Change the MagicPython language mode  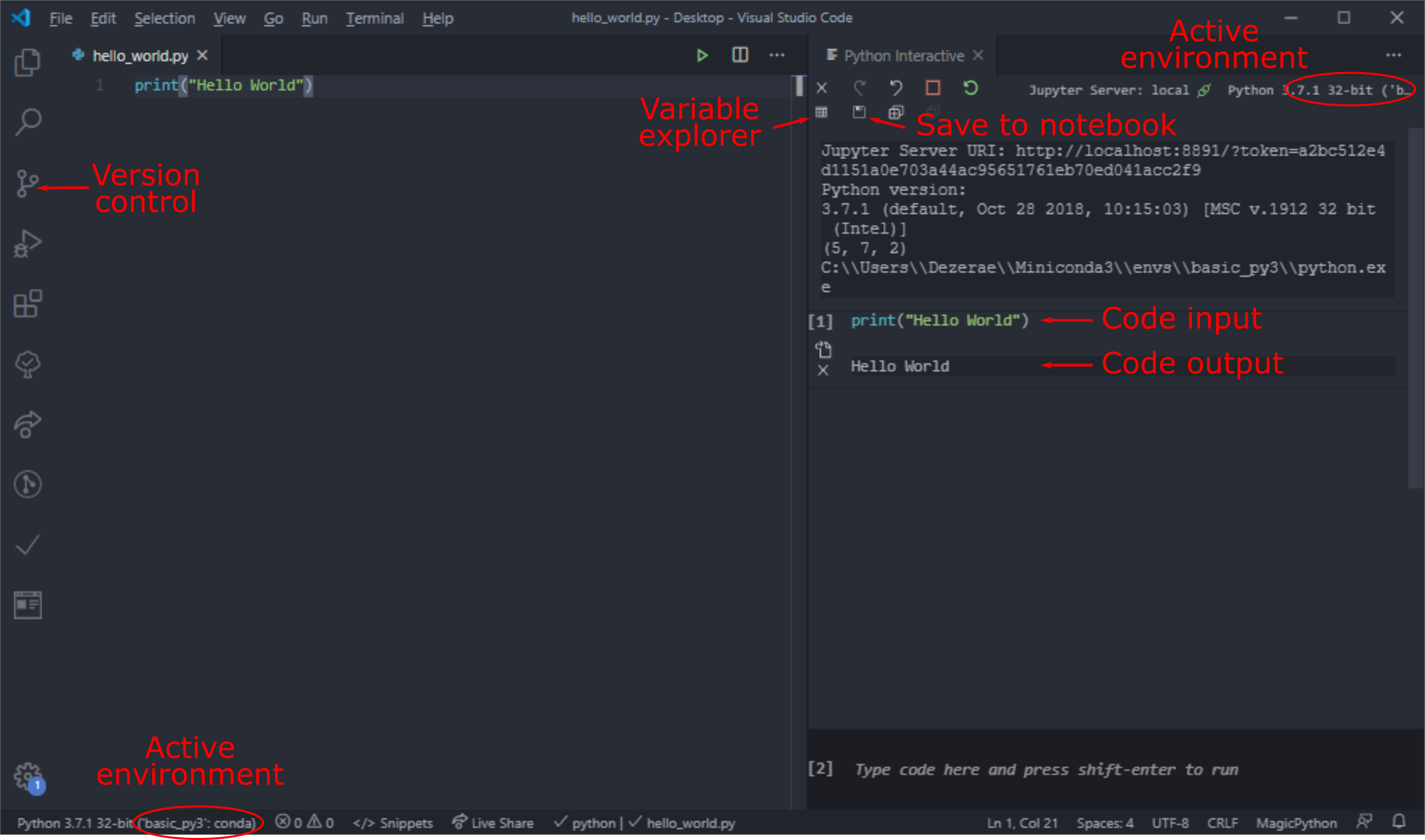click(1297, 823)
